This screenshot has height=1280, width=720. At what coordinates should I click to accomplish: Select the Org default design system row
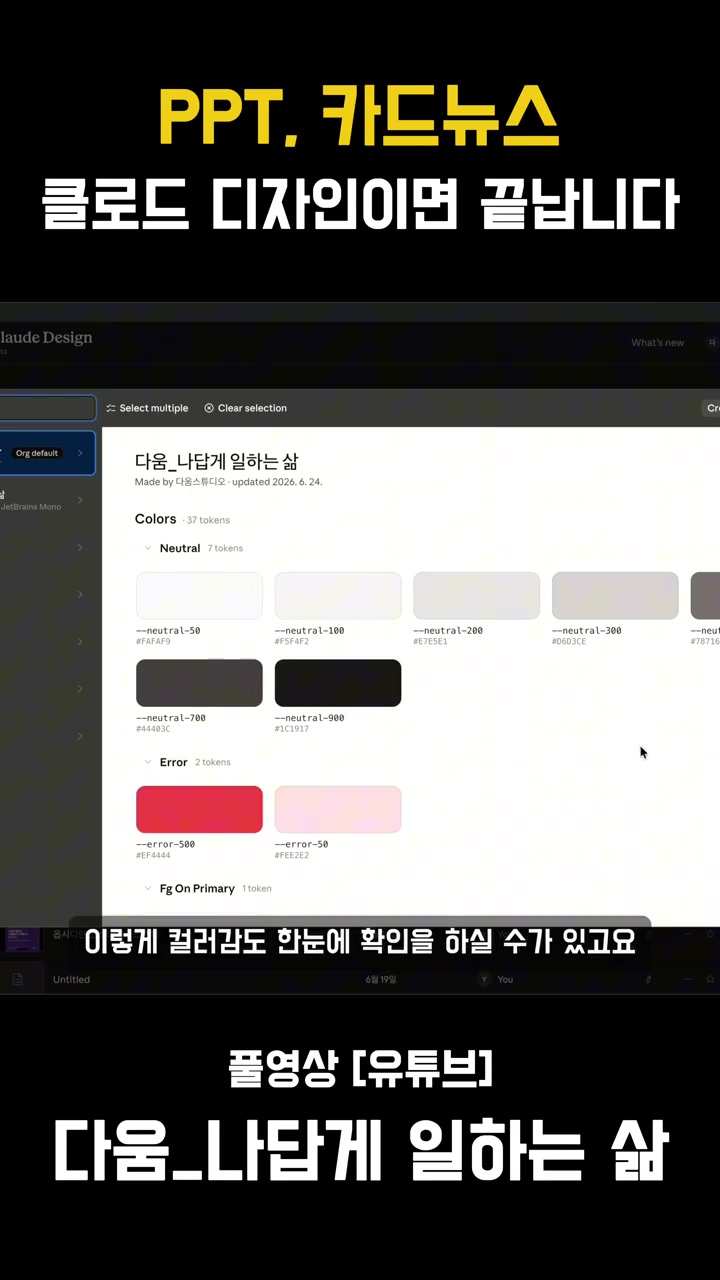[47, 453]
